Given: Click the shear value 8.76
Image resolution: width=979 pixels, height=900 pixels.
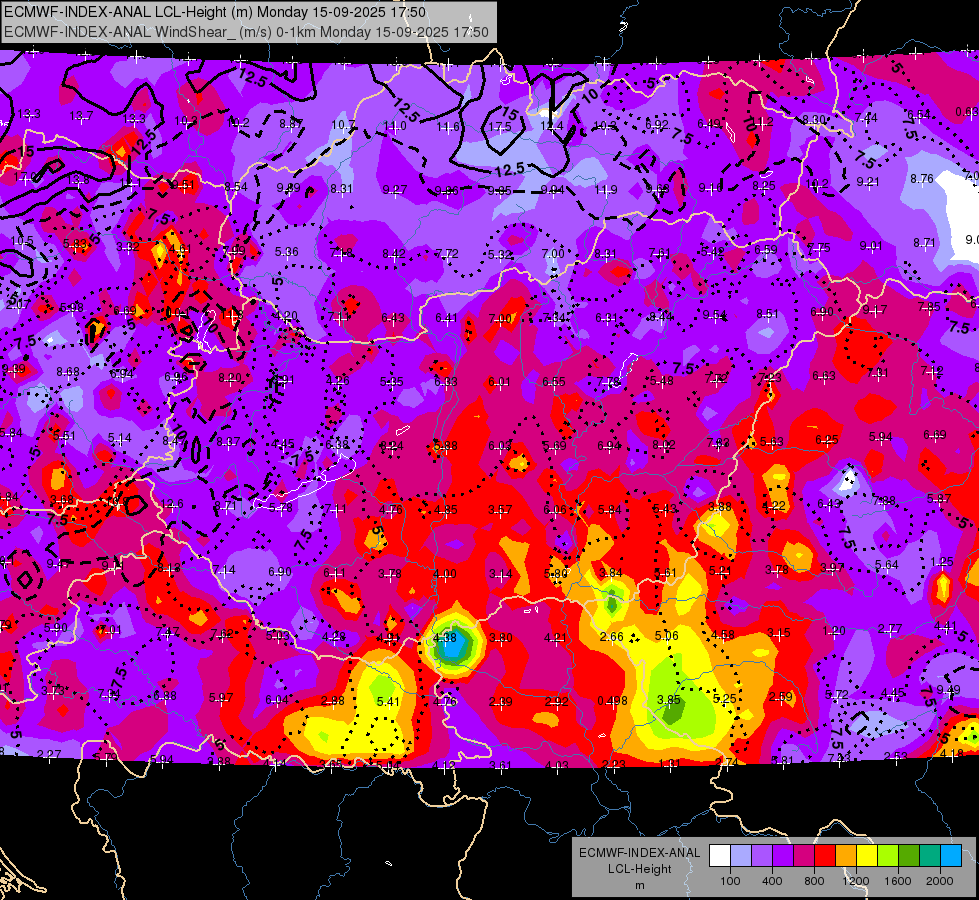Looking at the screenshot, I should coord(922,179).
